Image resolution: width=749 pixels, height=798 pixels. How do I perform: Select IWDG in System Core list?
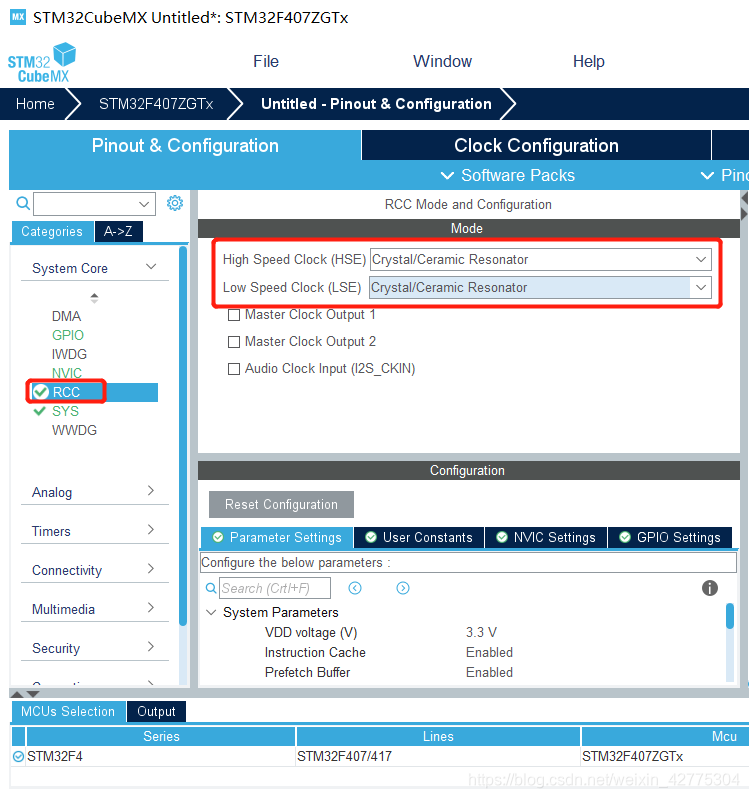click(x=69, y=354)
